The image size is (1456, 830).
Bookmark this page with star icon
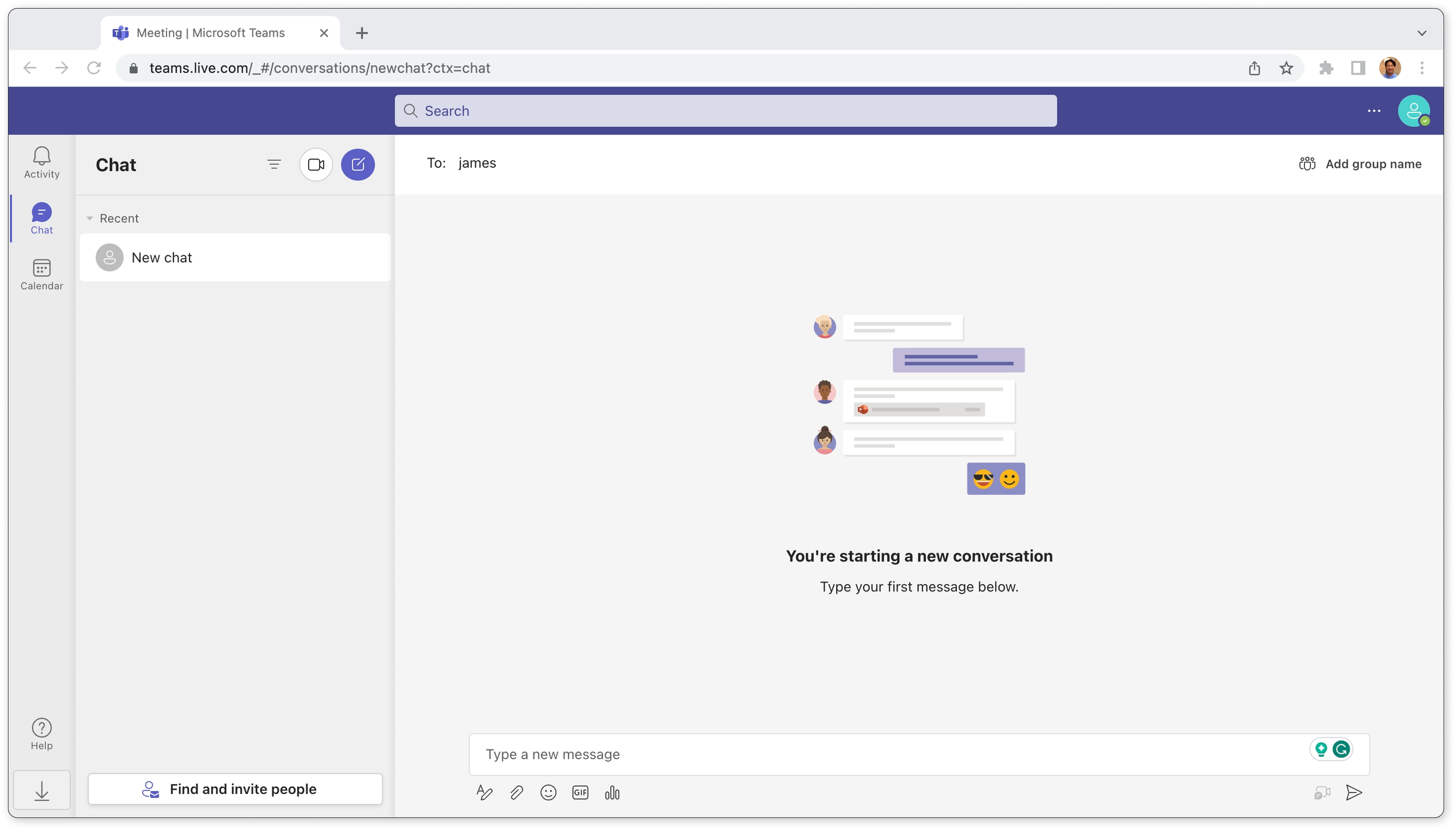tap(1286, 68)
